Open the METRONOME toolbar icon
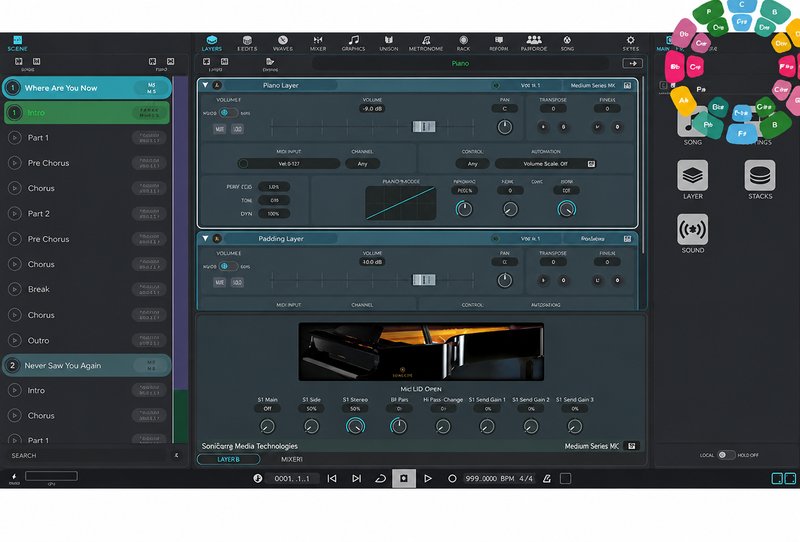Screen dimensions: 800x542 426,43
